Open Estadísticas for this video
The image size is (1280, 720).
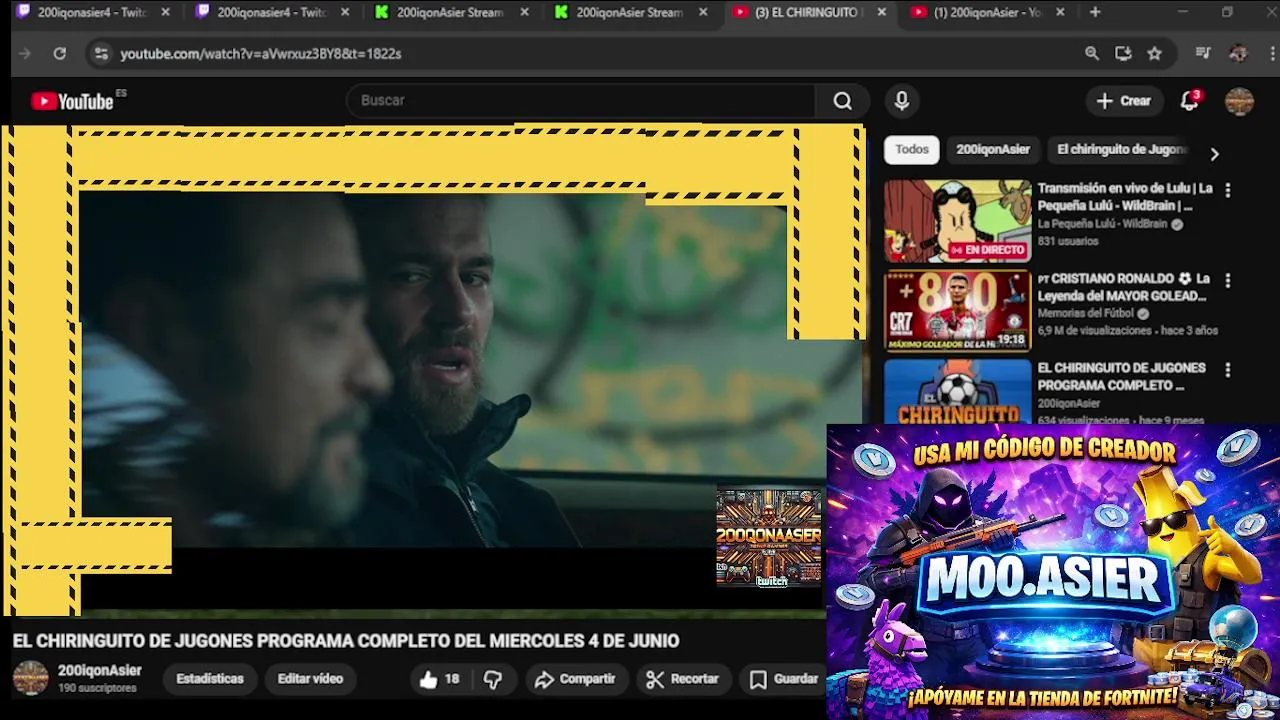tap(210, 679)
